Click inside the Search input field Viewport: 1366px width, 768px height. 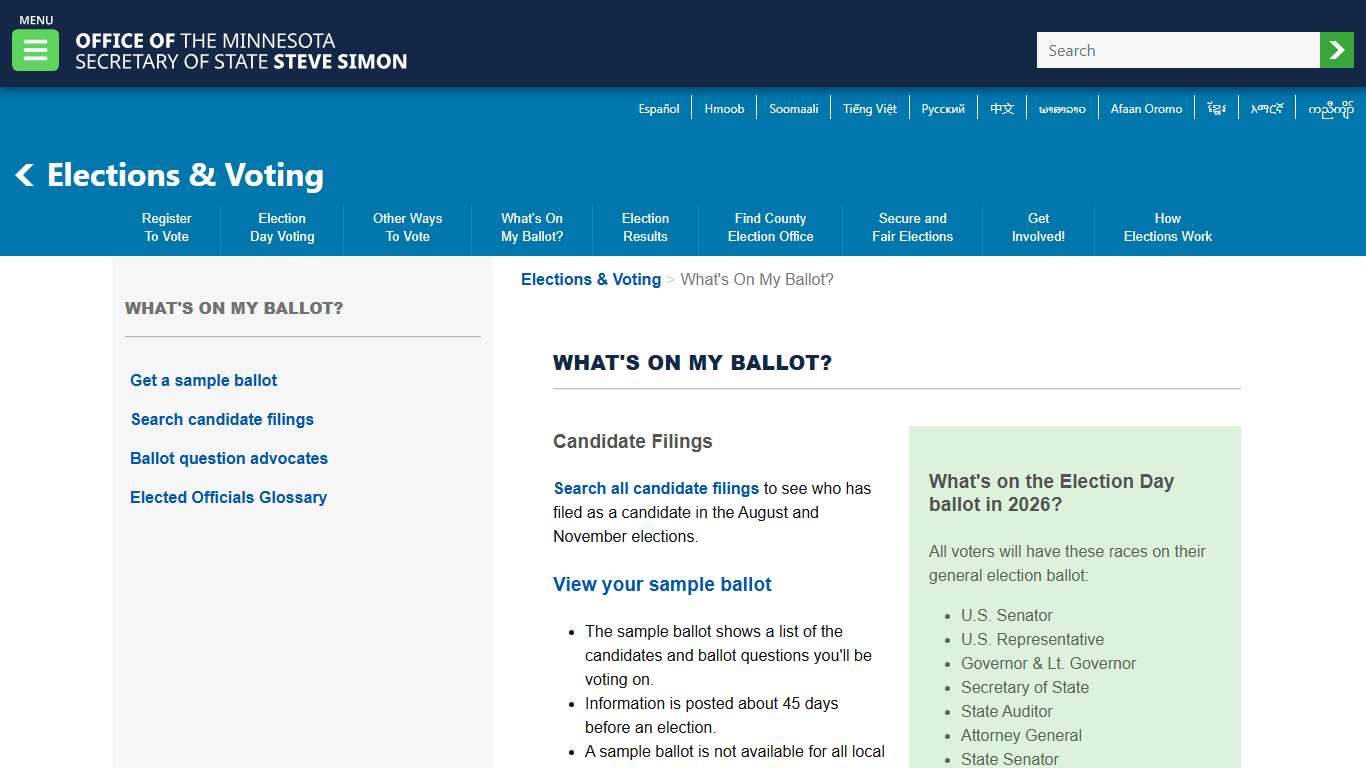click(1178, 49)
